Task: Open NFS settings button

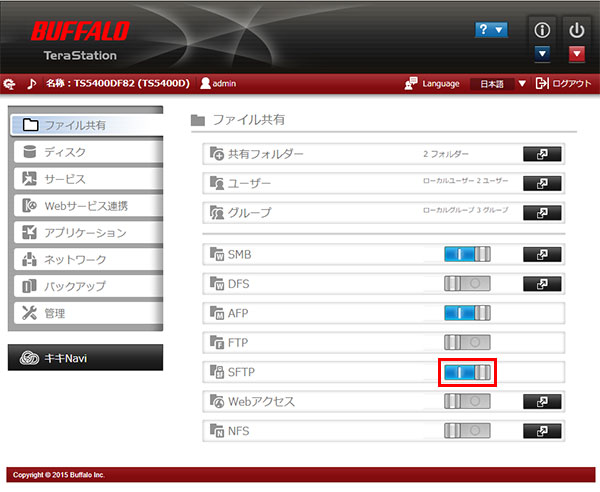Action: tap(542, 431)
